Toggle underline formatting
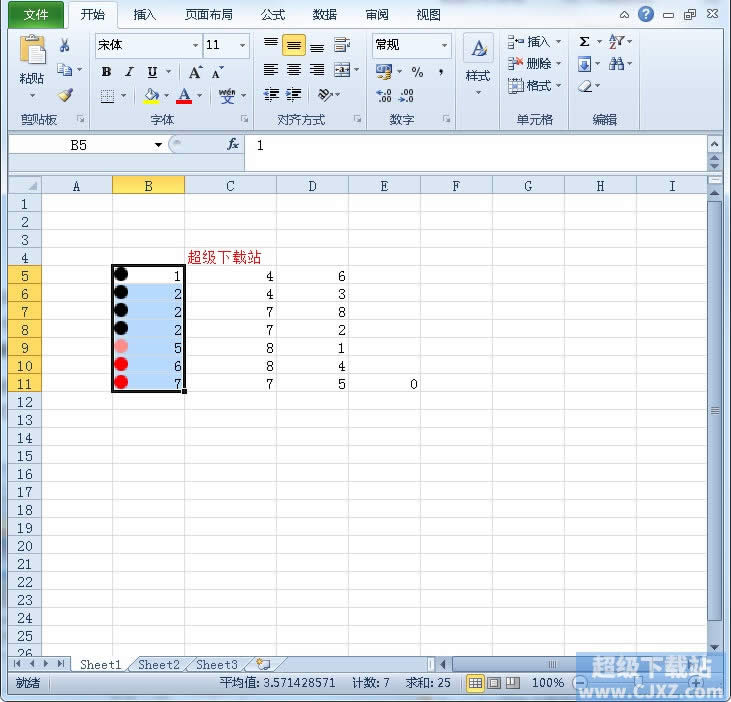Viewport: 731px width, 702px height. tap(152, 72)
